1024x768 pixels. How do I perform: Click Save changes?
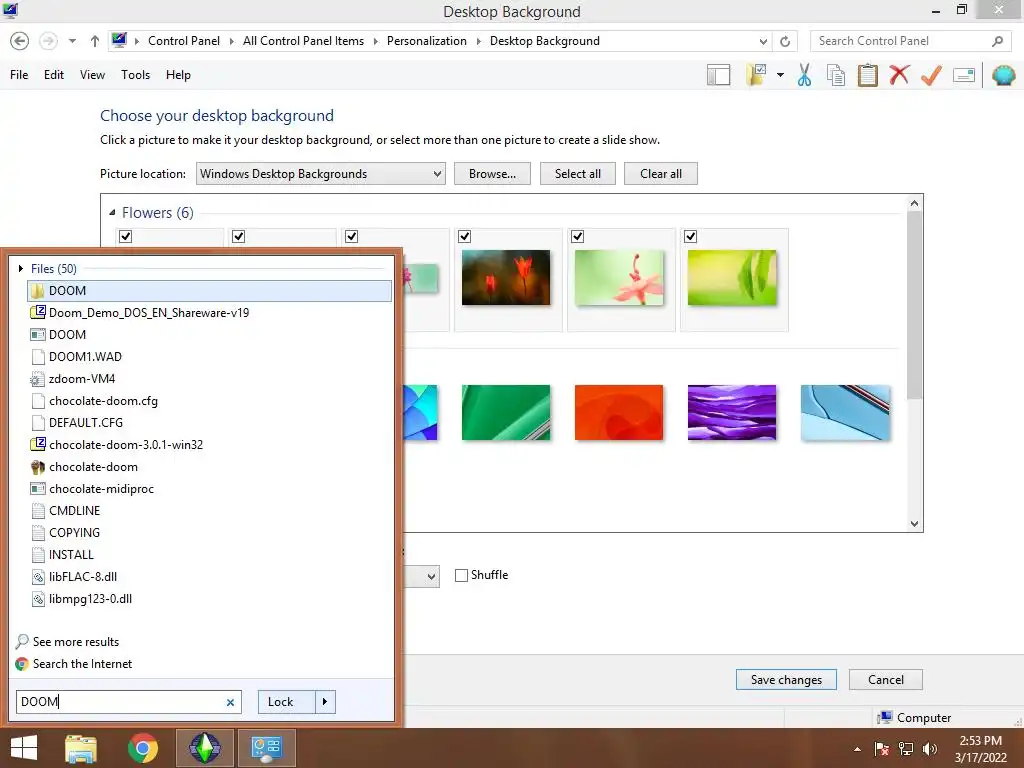click(x=786, y=680)
